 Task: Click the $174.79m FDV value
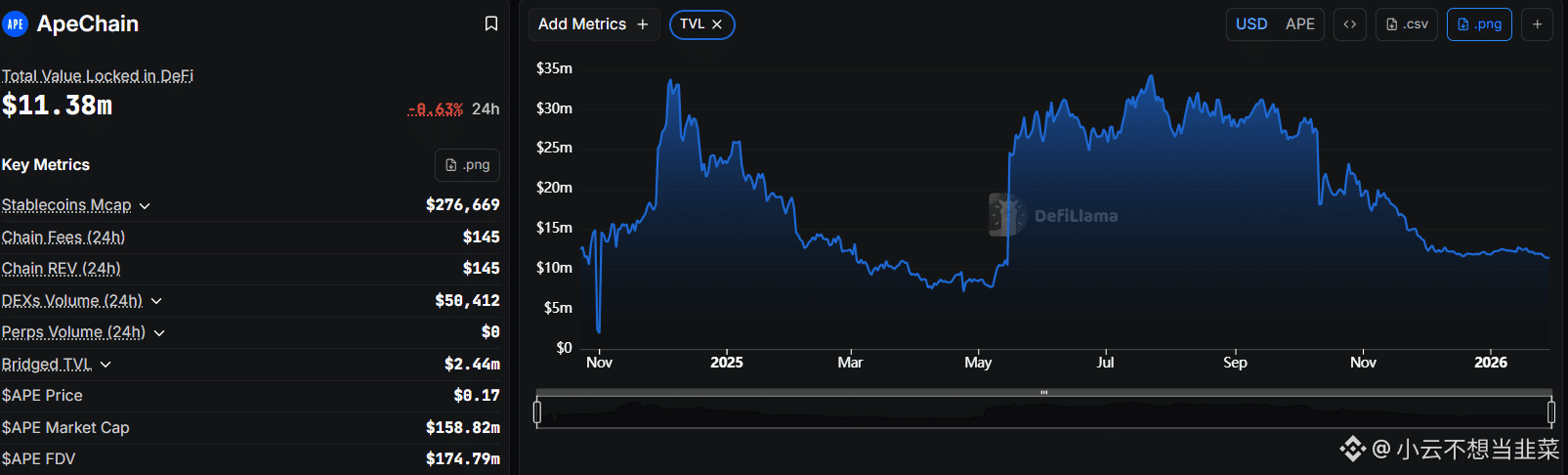click(x=463, y=459)
